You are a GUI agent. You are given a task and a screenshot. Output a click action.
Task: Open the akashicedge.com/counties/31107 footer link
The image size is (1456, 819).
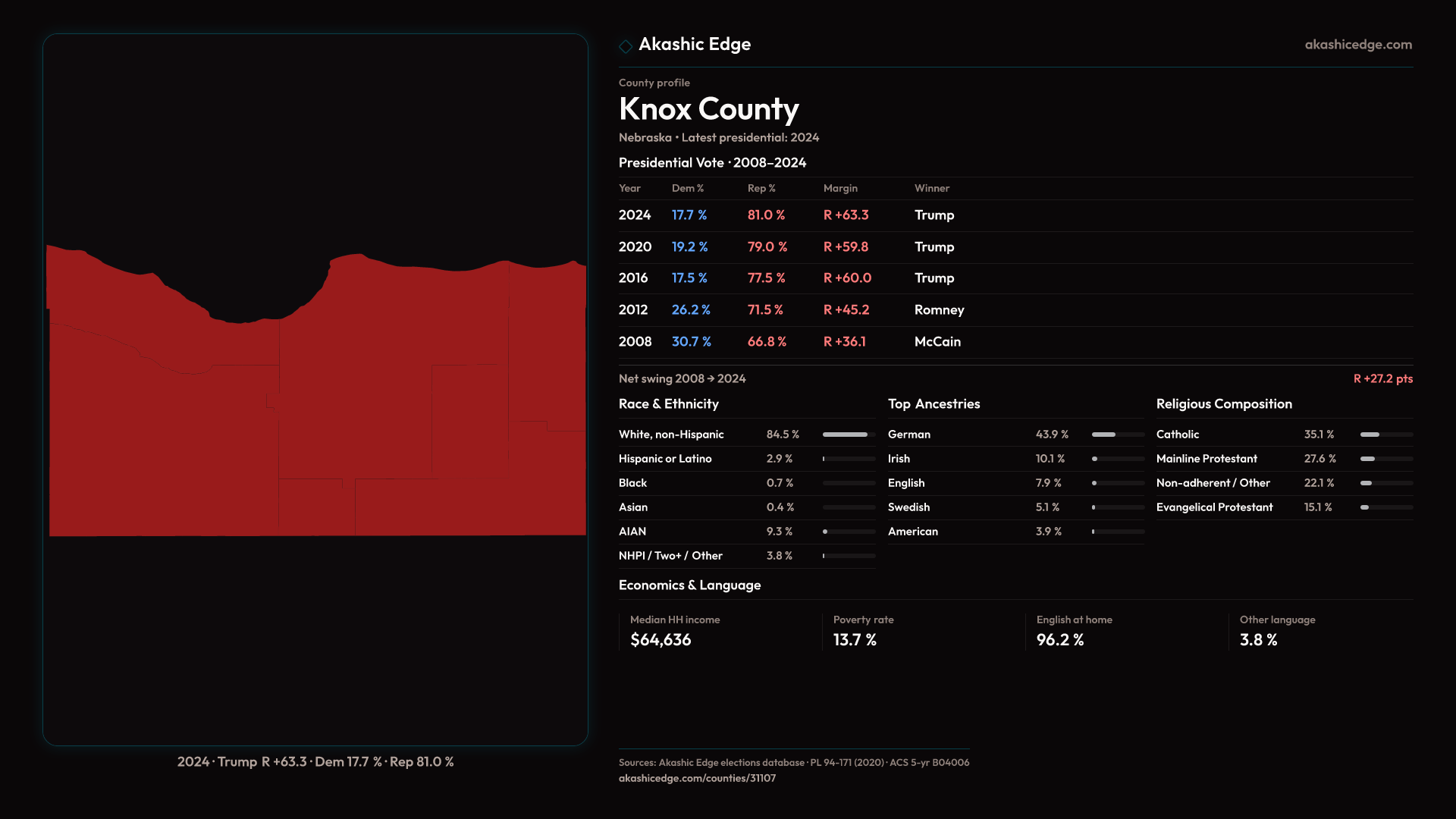point(697,778)
